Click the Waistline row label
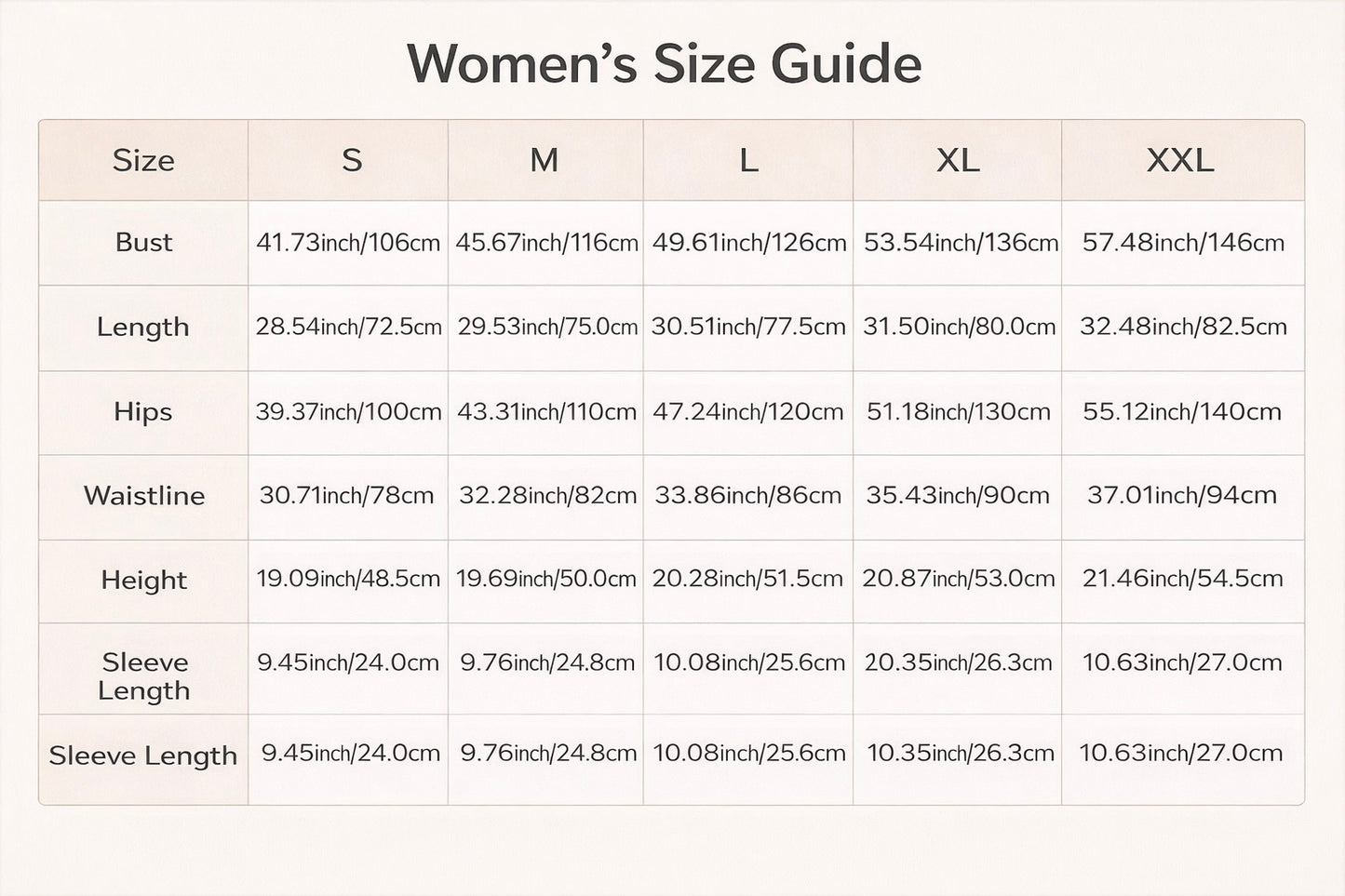The height and width of the screenshot is (896, 1345). pos(143,495)
